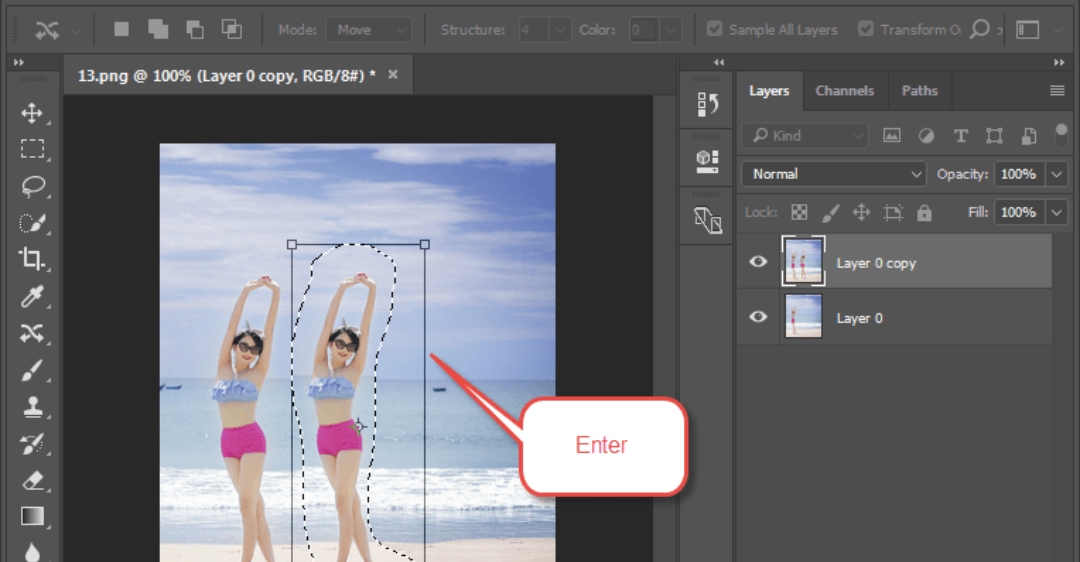Lock layer position

(x=861, y=212)
